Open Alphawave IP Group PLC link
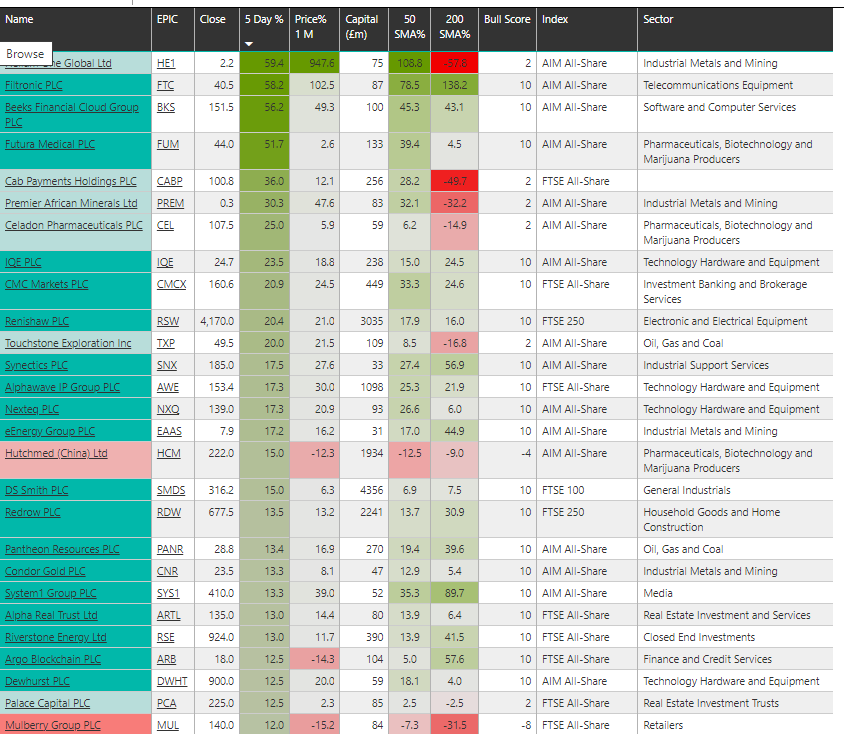Screen dimensions: 844x734 62,388
